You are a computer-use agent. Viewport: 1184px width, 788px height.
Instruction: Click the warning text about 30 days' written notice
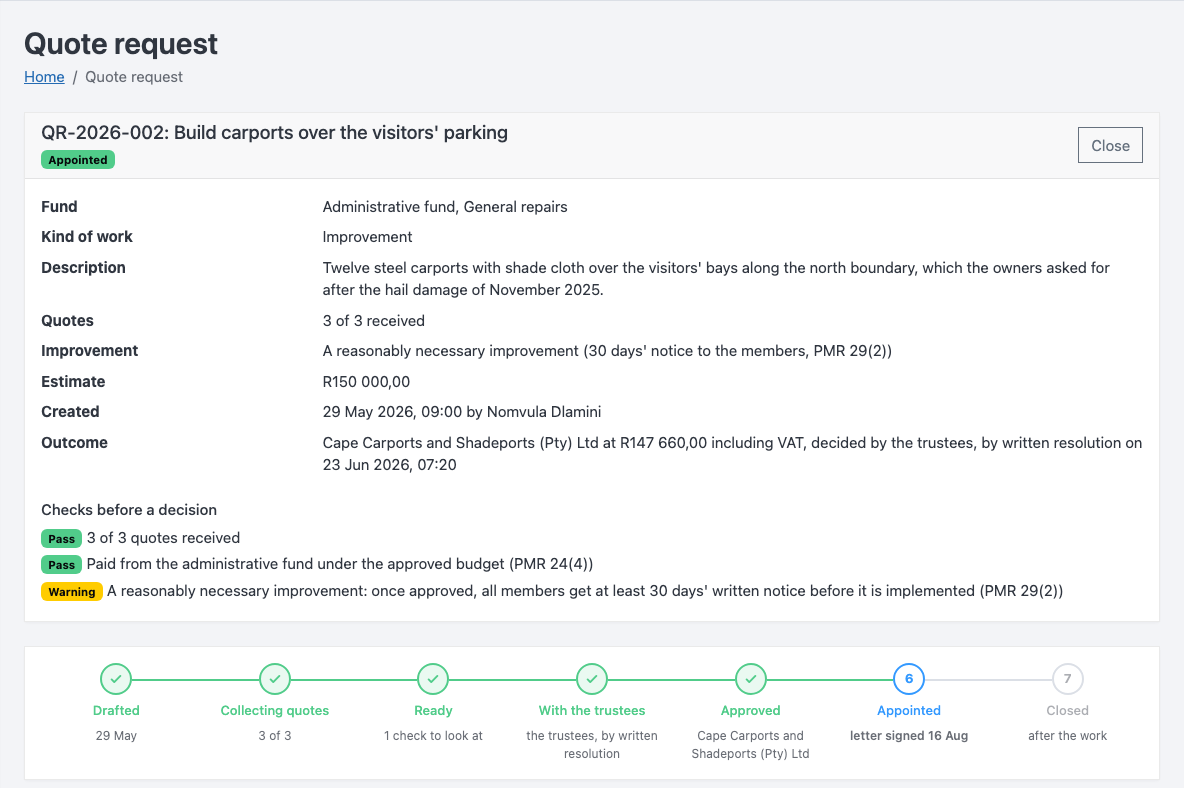pos(585,591)
